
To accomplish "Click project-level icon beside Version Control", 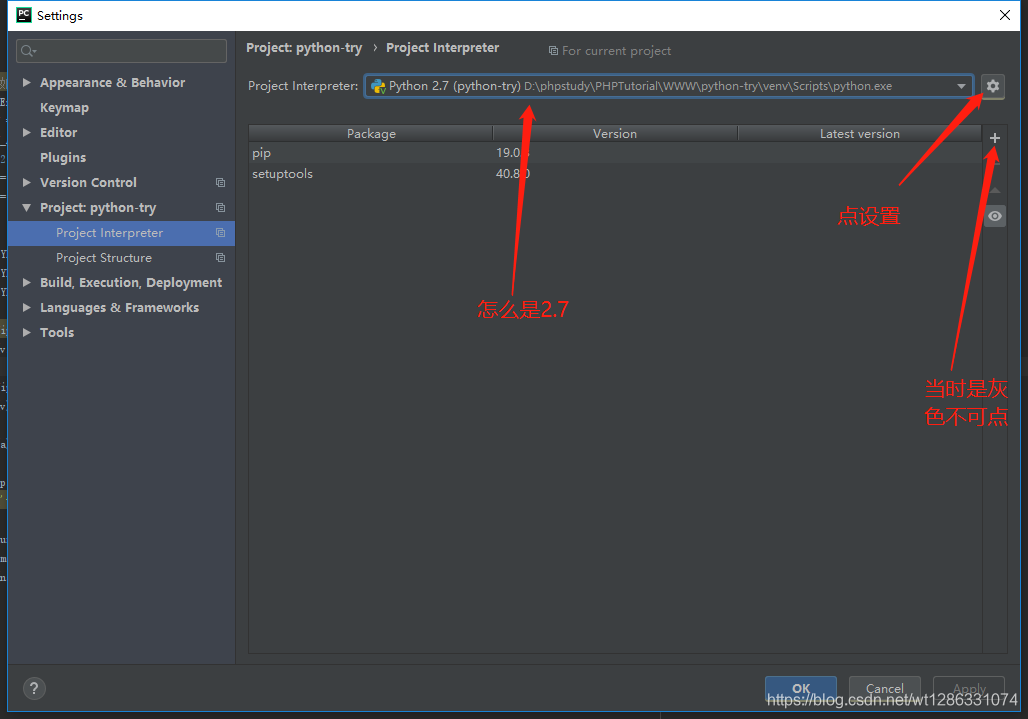I will [220, 183].
